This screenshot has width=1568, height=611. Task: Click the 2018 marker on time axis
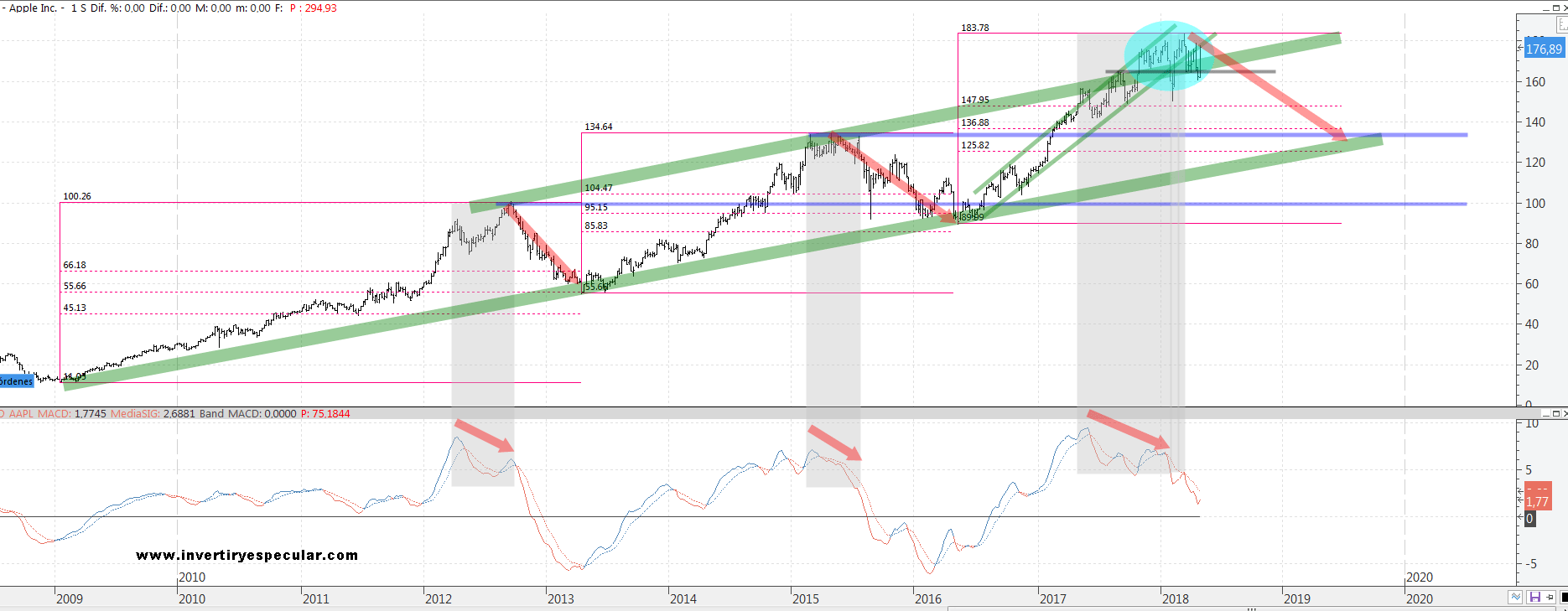pyautogui.click(x=1175, y=598)
